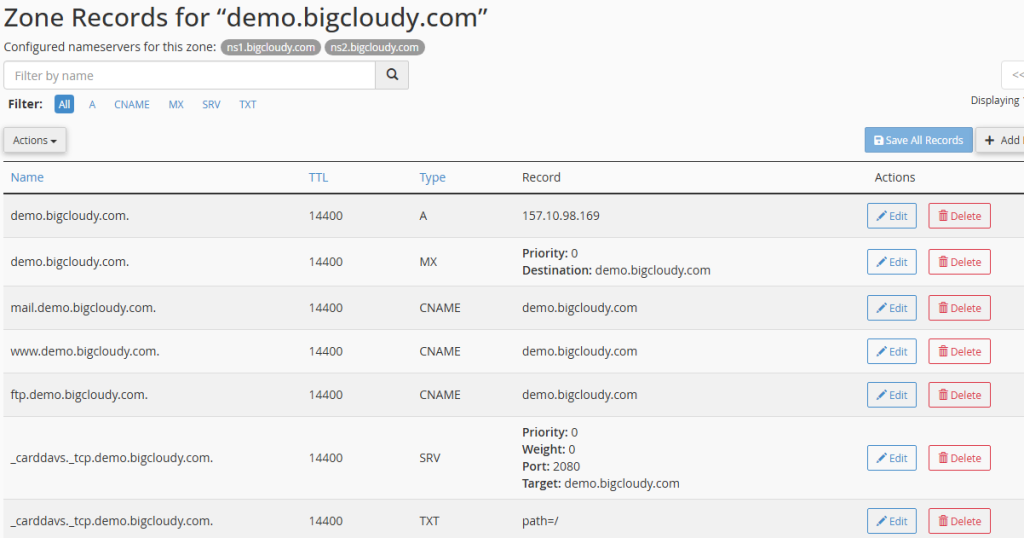The height and width of the screenshot is (538, 1024).
Task: Delete the MX record row
Action: [959, 262]
